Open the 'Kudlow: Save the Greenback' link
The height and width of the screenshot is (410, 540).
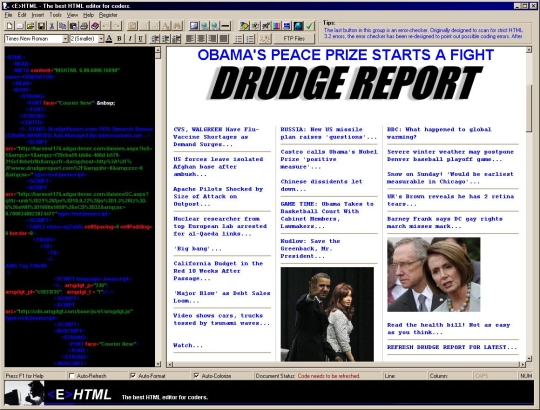click(x=310, y=249)
